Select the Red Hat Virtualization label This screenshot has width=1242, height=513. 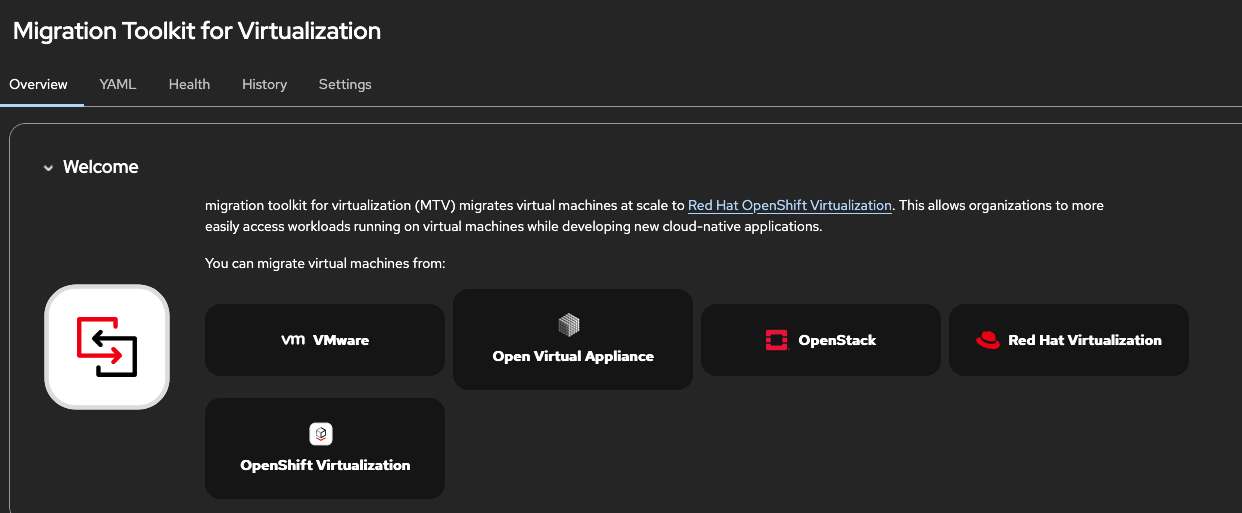pyautogui.click(x=1085, y=340)
